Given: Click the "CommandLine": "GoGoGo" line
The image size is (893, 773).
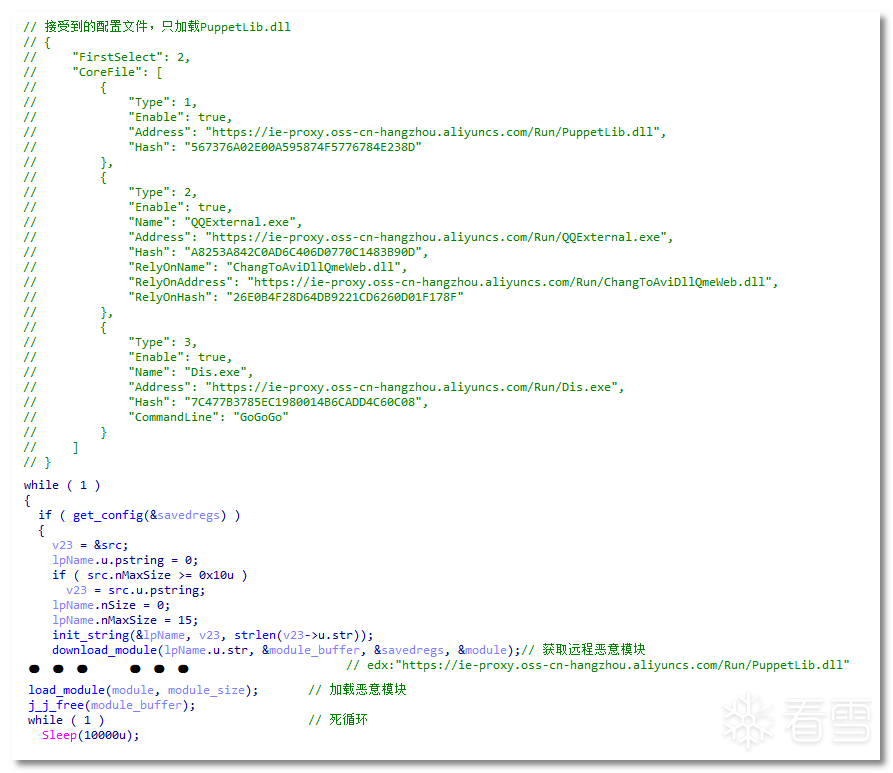Looking at the screenshot, I should pyautogui.click(x=208, y=417).
